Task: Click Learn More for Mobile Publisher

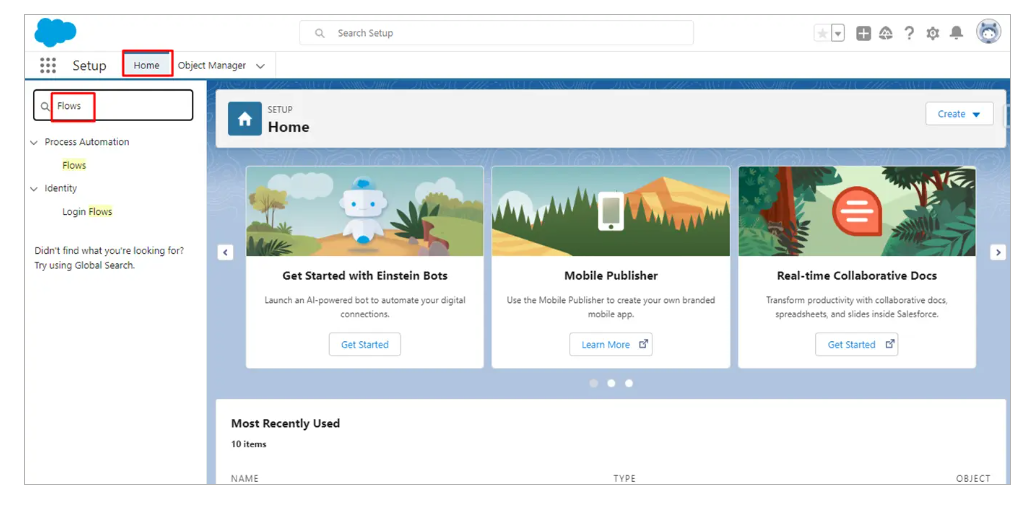Action: point(610,344)
